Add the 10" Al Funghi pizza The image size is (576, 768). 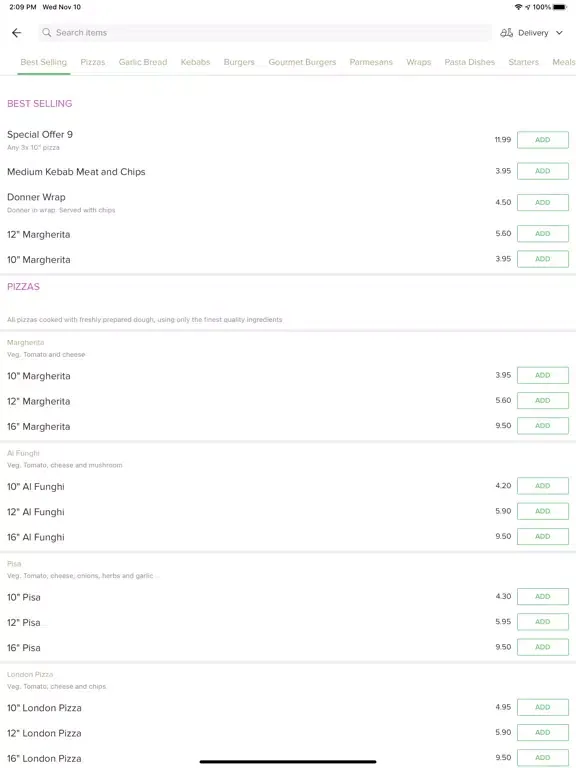pyautogui.click(x=543, y=486)
